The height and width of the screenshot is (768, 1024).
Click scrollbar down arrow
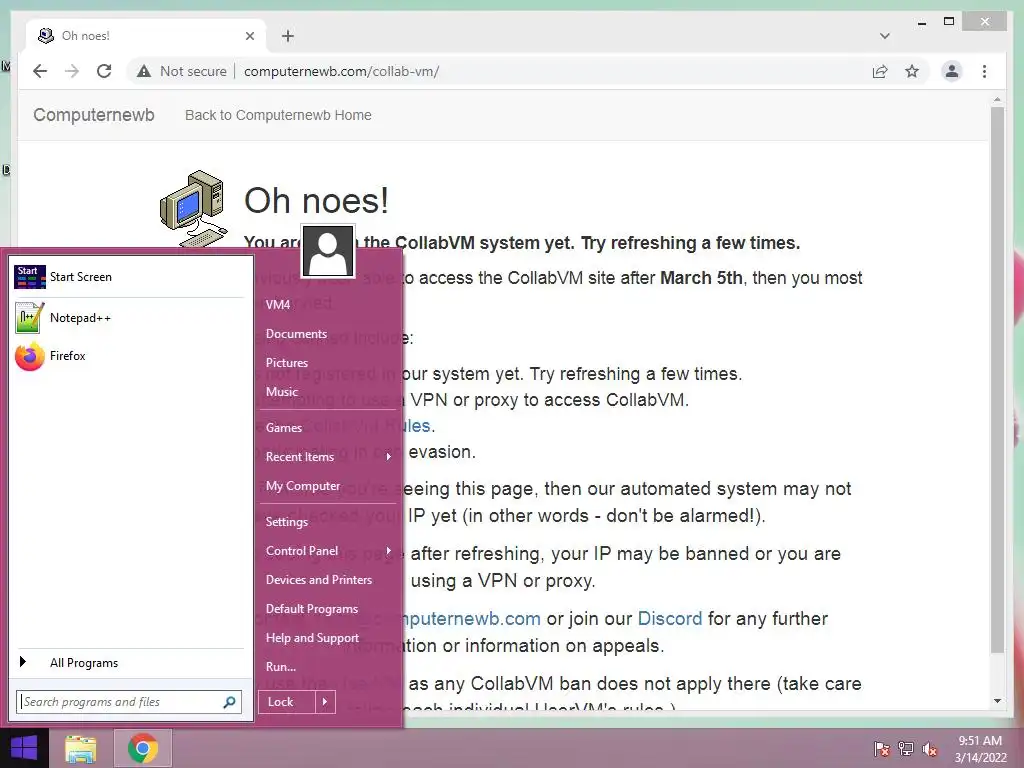click(x=997, y=701)
